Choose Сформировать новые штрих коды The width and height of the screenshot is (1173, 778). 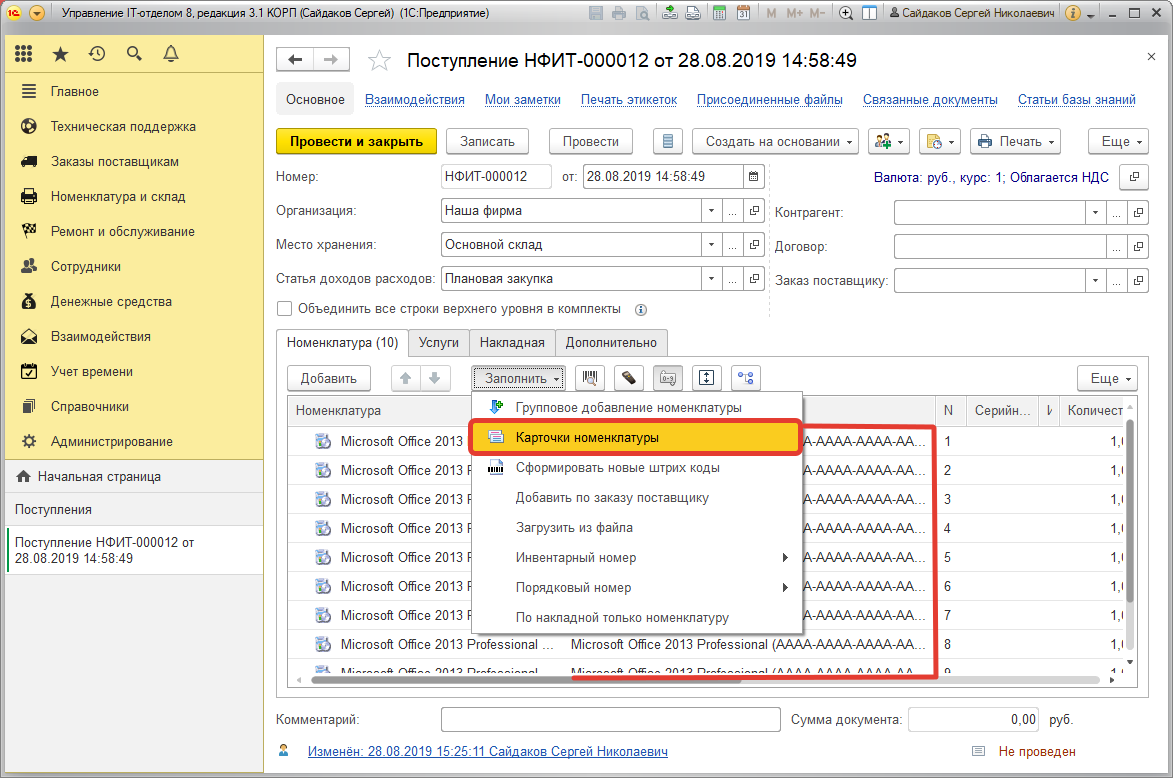point(637,468)
